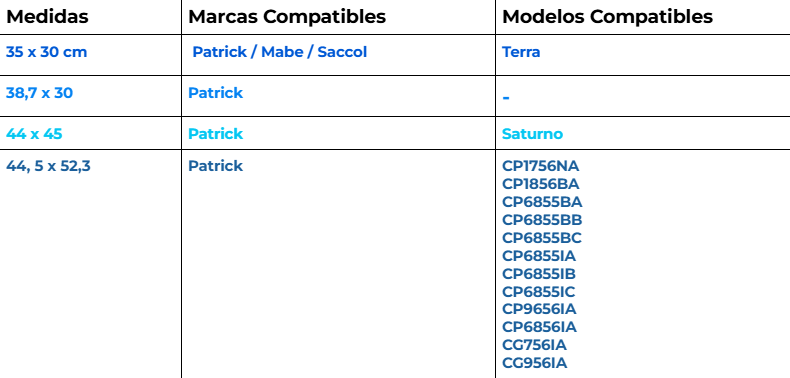The height and width of the screenshot is (378, 790).
Task: Open the Saturno model link
Action: tap(532, 134)
